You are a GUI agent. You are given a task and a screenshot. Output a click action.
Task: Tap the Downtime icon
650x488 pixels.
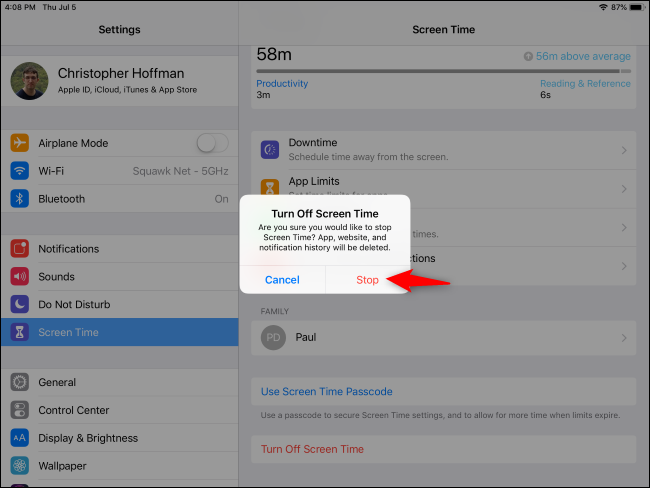(270, 149)
